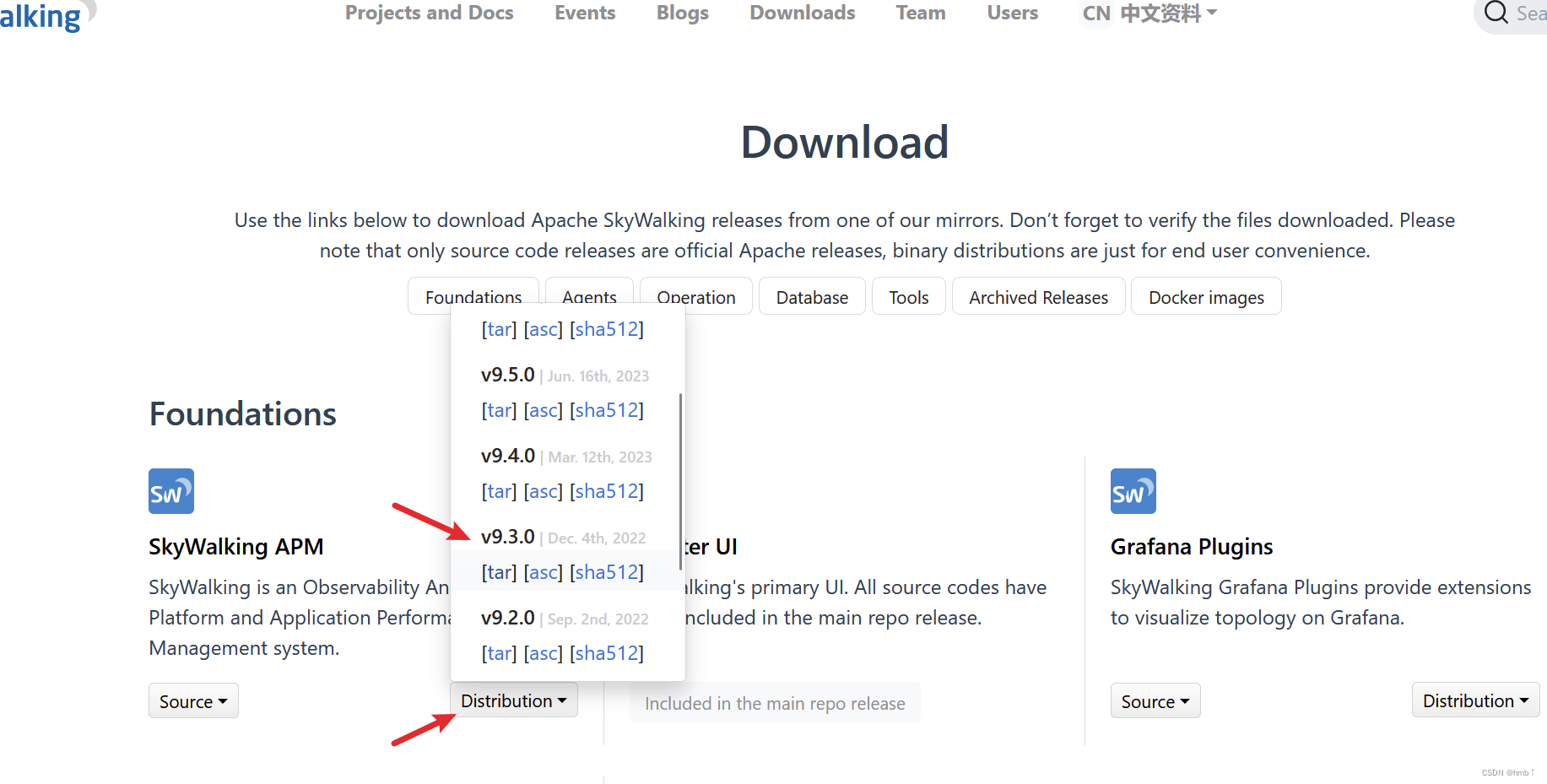The width and height of the screenshot is (1547, 784).
Task: Select the Agents category tab
Action: pos(589,296)
